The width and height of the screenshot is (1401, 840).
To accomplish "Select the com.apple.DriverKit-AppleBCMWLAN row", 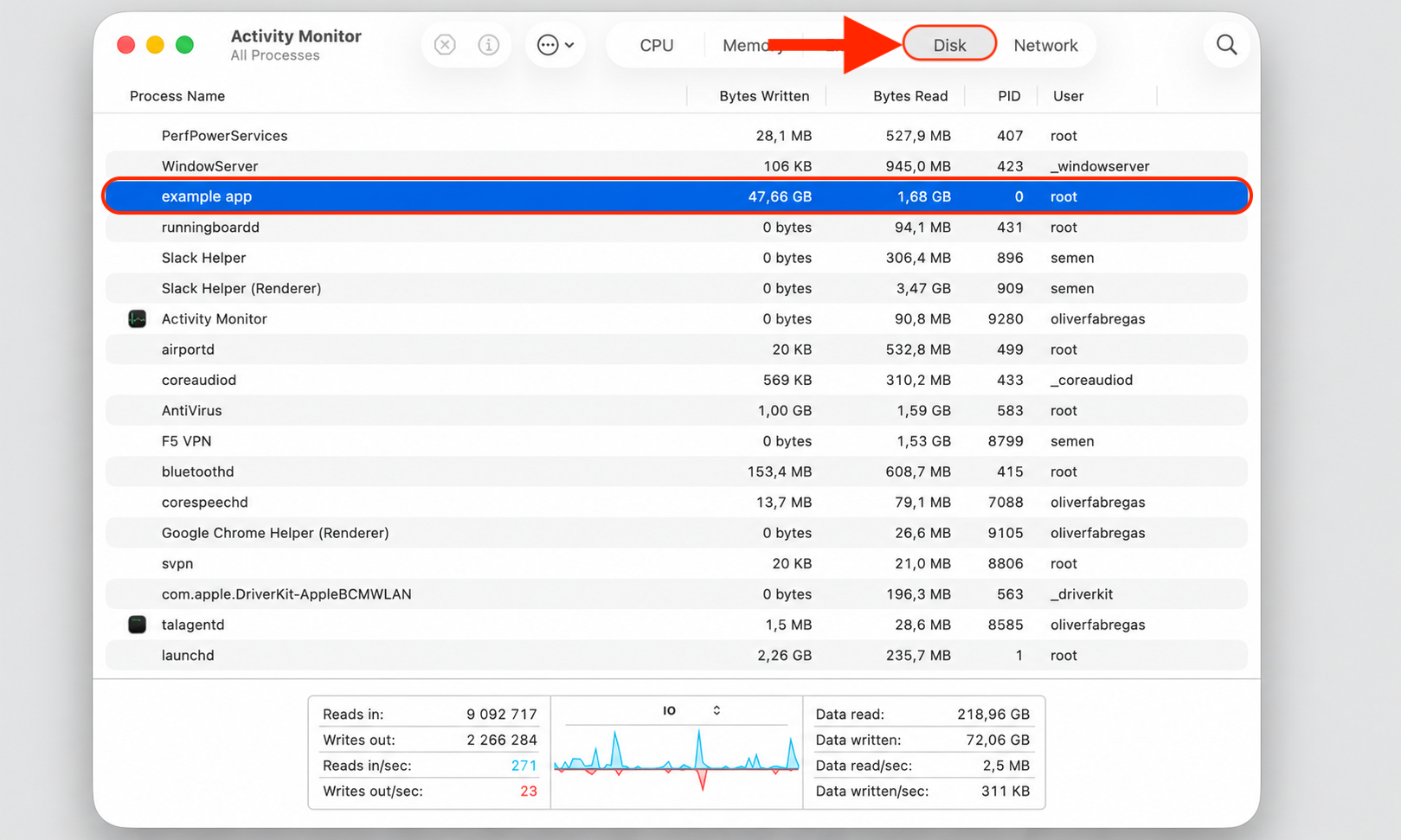I will point(677,594).
